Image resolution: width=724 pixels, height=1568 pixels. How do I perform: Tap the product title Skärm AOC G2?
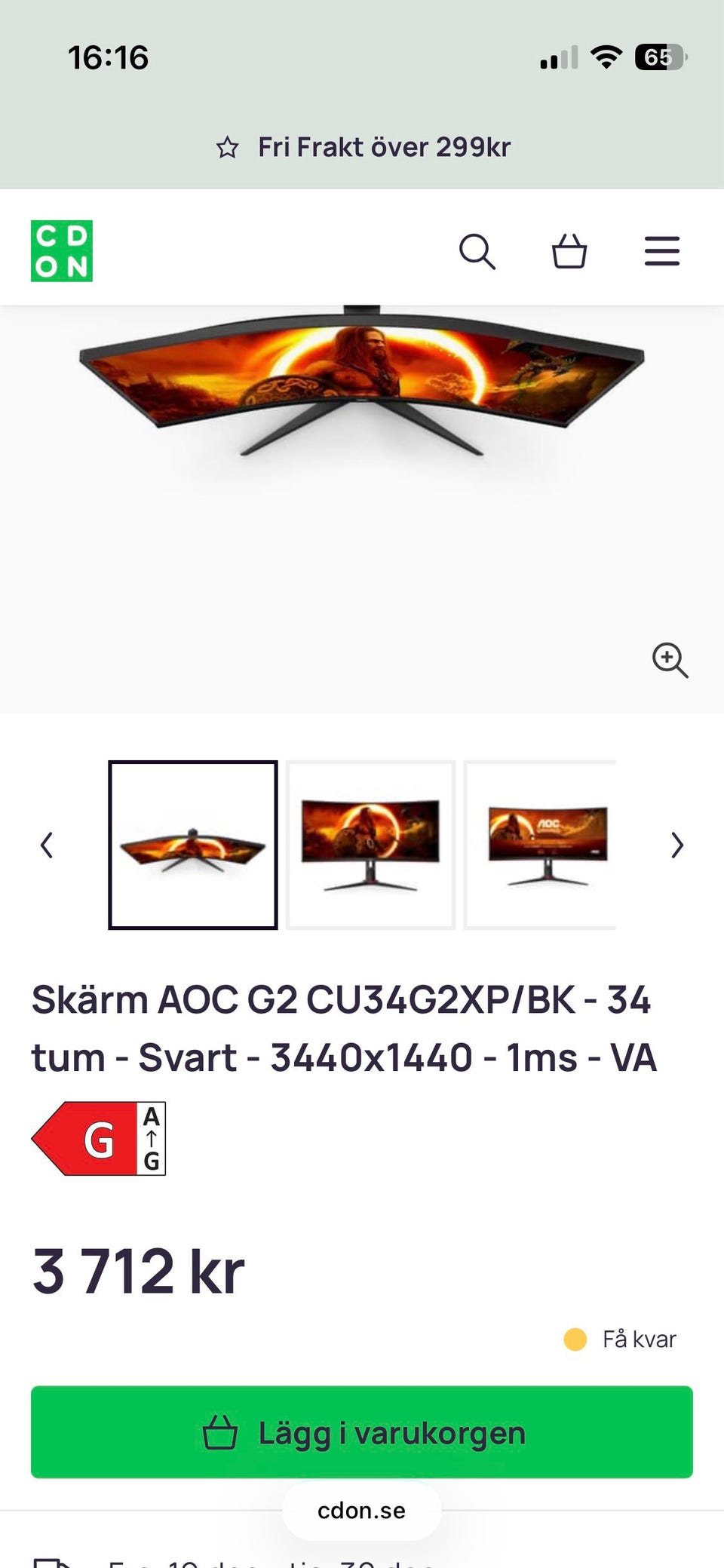pyautogui.click(x=345, y=1028)
